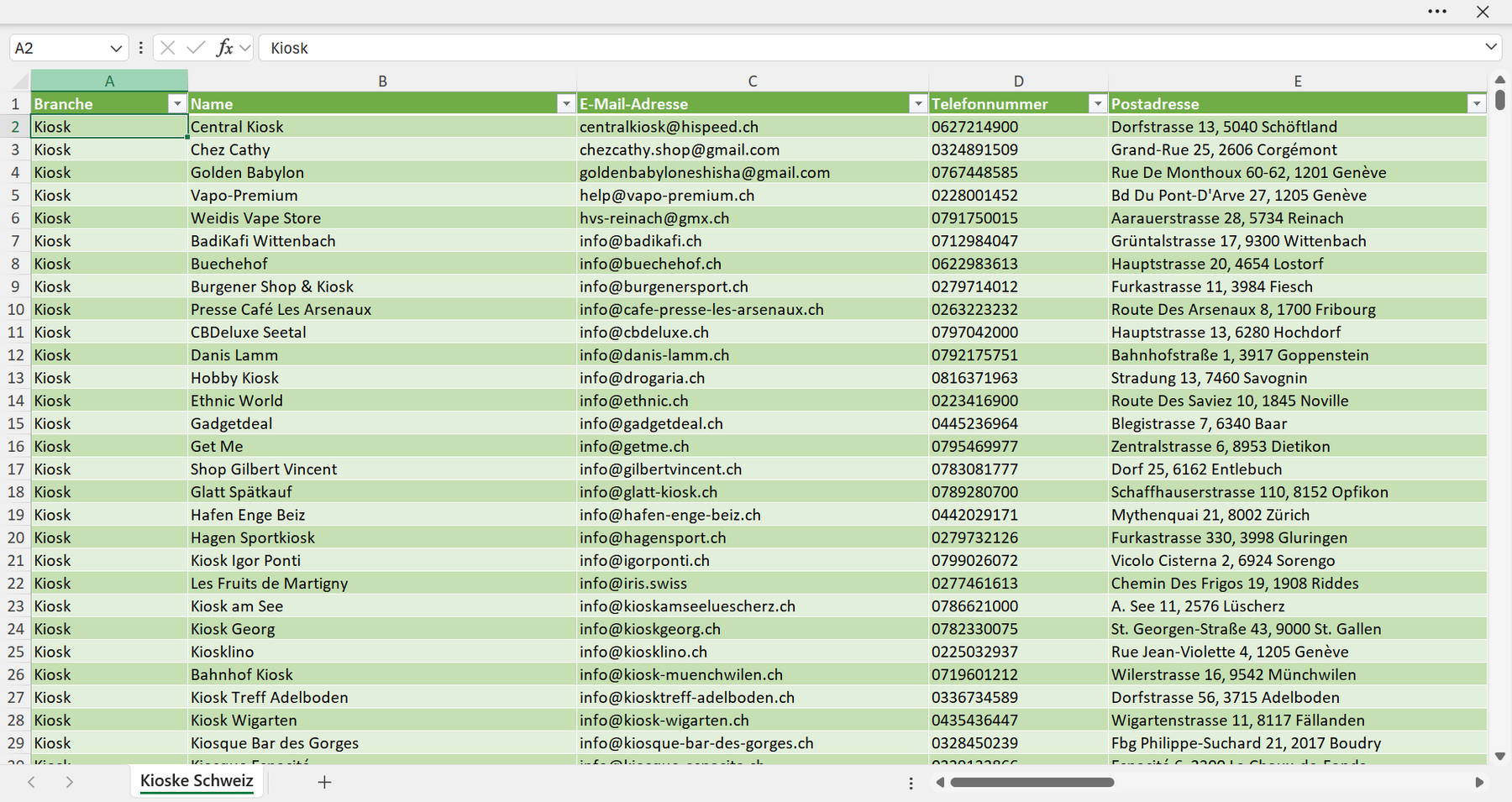This screenshot has width=1512, height=802.
Task: Go to previous sheet with left arrow
Action: pyautogui.click(x=31, y=782)
